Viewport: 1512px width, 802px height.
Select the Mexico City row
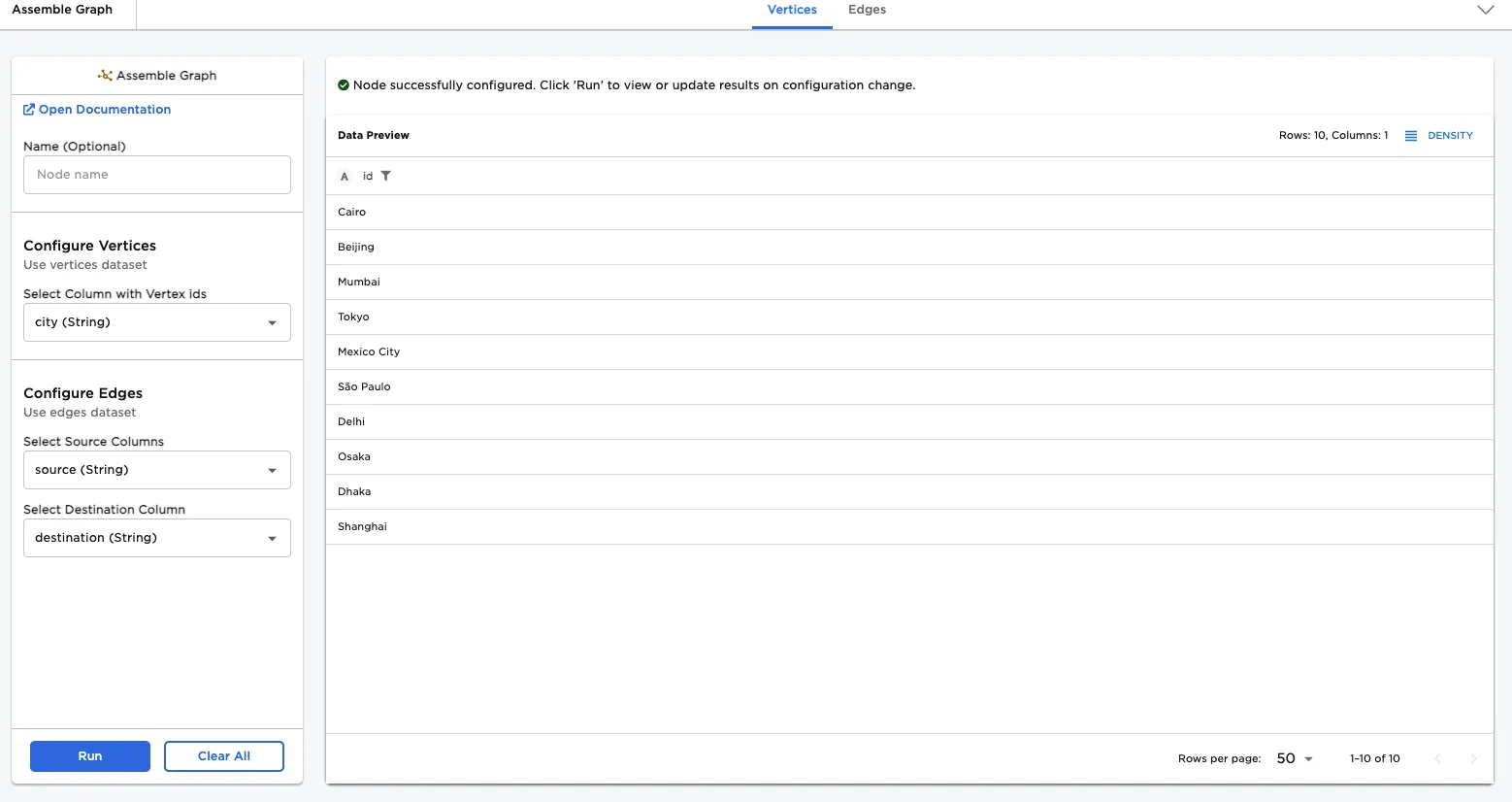coord(369,351)
